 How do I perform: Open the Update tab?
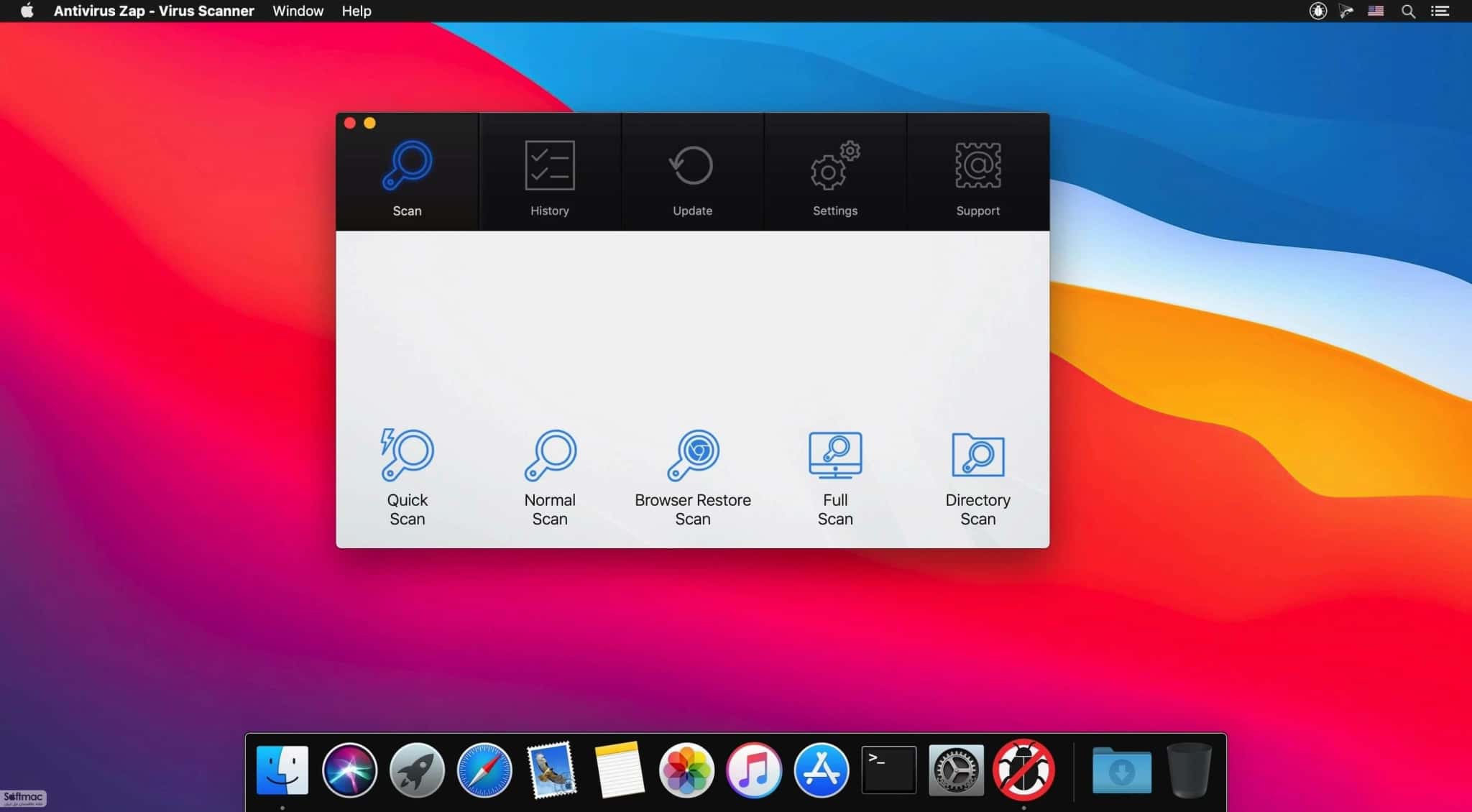(692, 172)
